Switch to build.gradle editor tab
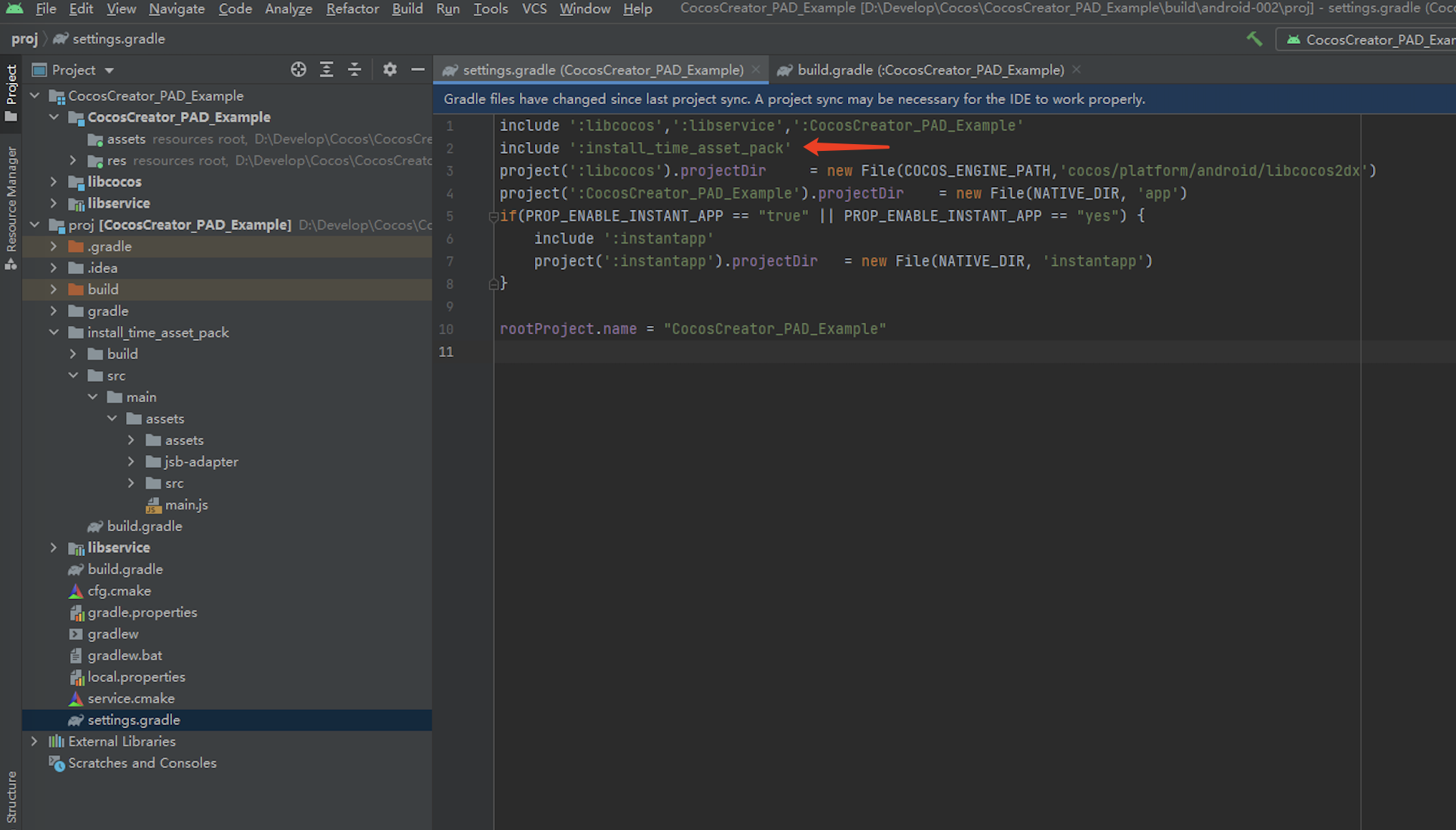Image resolution: width=1456 pixels, height=830 pixels. [929, 69]
